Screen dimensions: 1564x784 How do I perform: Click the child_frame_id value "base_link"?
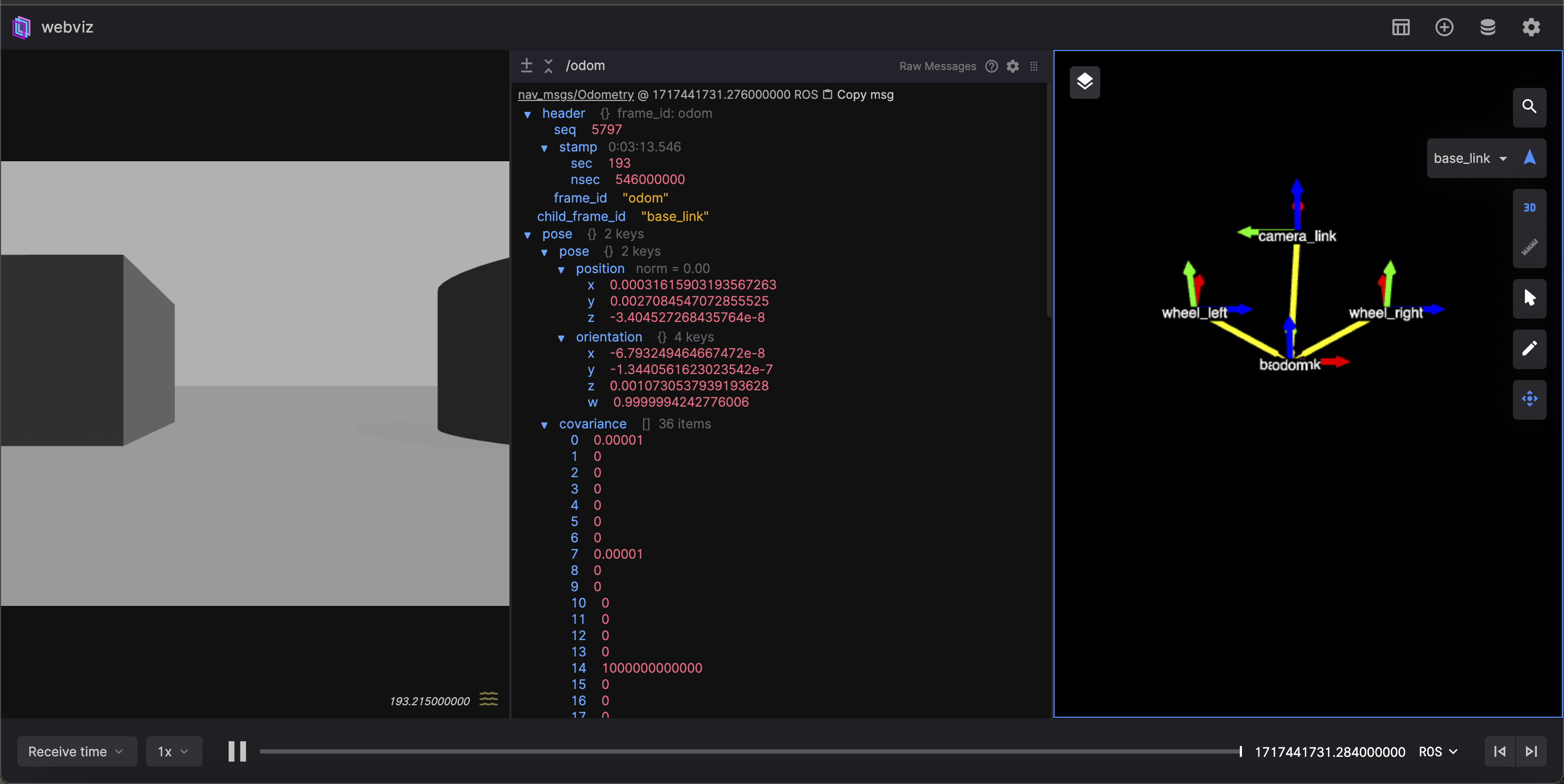tap(674, 216)
